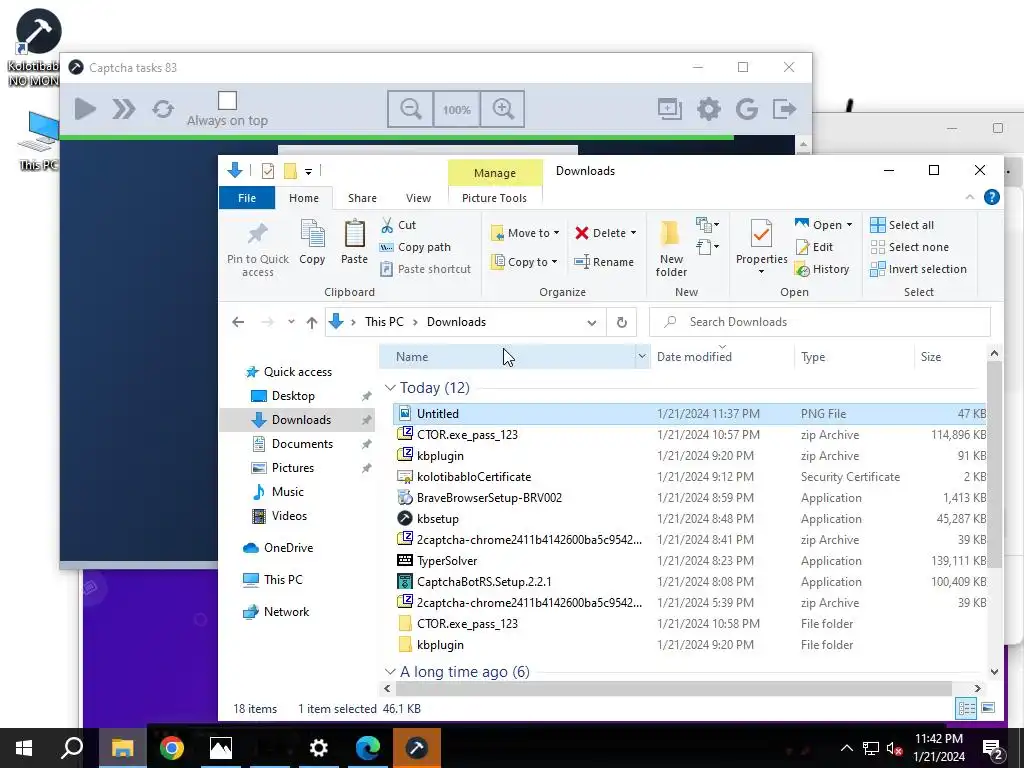Image resolution: width=1024 pixels, height=768 pixels.
Task: Open the Windows Start menu
Action: tap(24, 748)
